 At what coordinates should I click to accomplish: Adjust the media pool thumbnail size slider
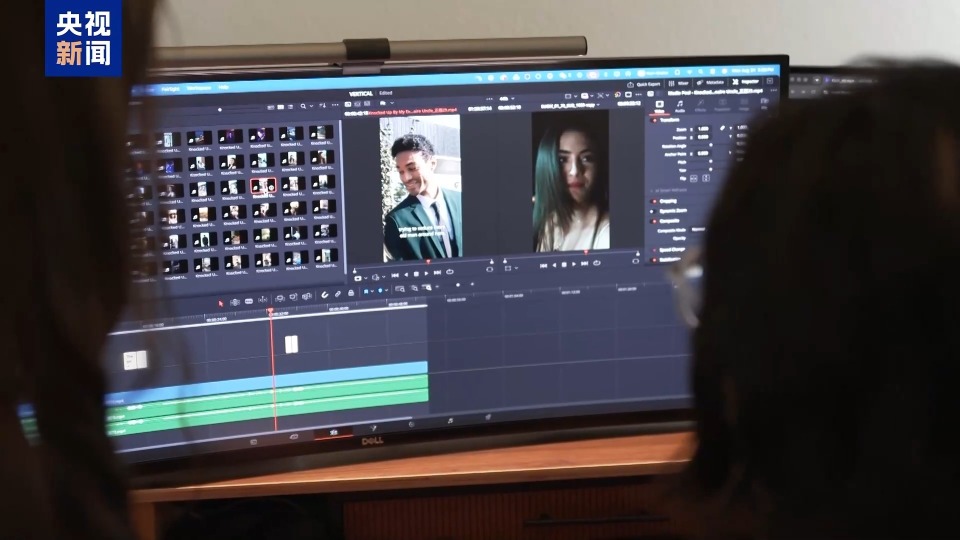click(220, 110)
